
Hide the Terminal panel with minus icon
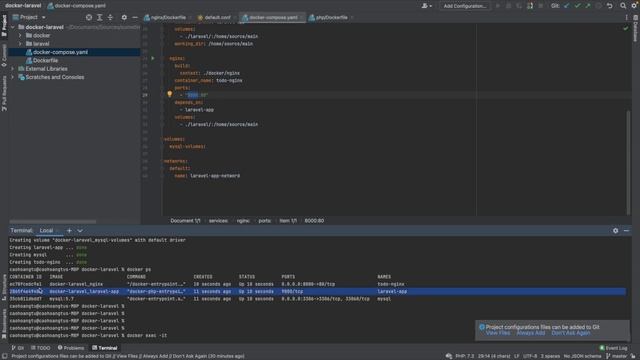pyautogui.click(x=627, y=231)
